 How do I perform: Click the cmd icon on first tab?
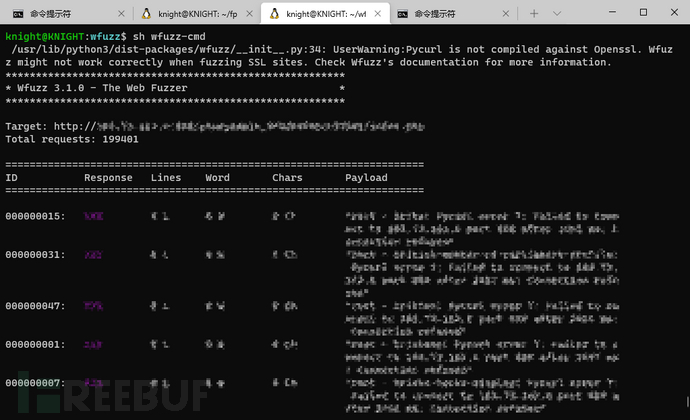tap(18, 14)
